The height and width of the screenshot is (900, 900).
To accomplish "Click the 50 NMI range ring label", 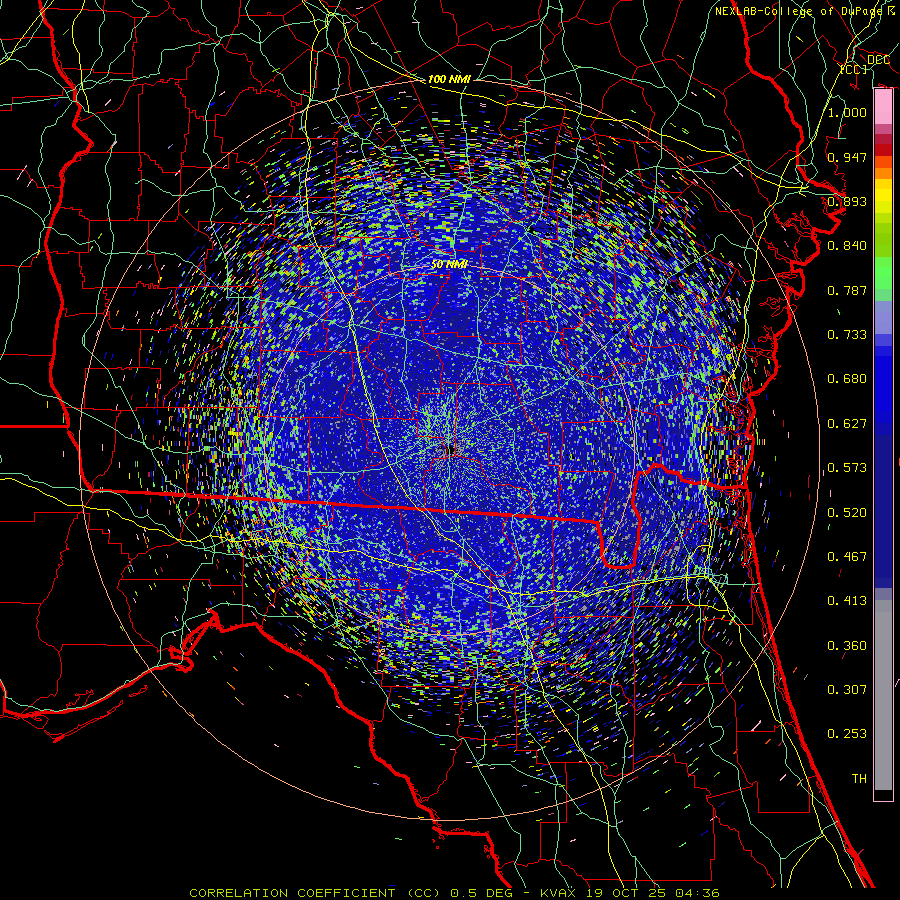I will [x=449, y=264].
